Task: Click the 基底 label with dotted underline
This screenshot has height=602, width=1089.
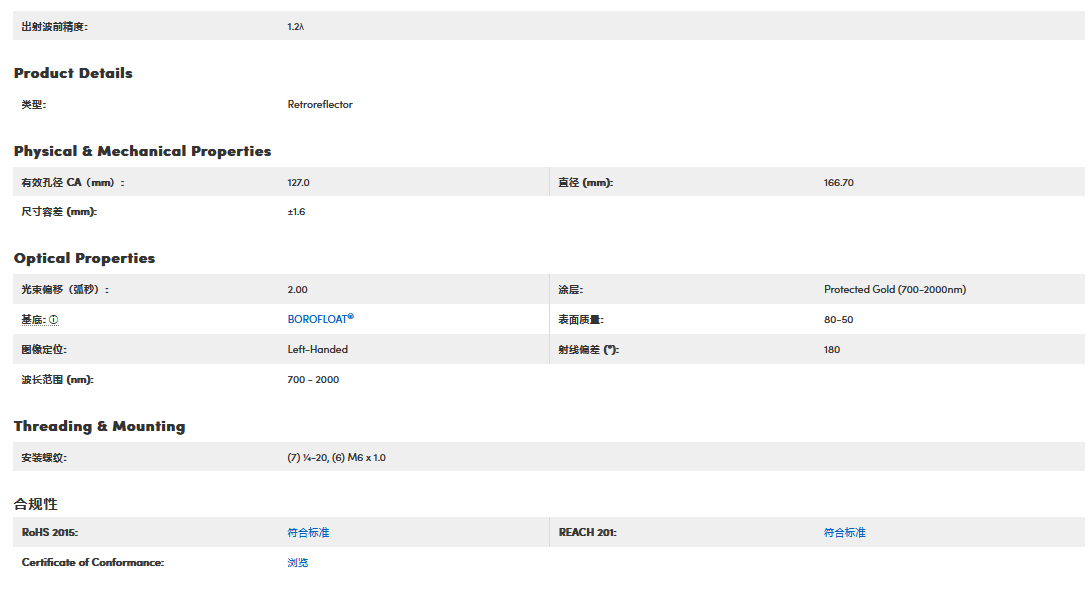Action: tap(33, 319)
